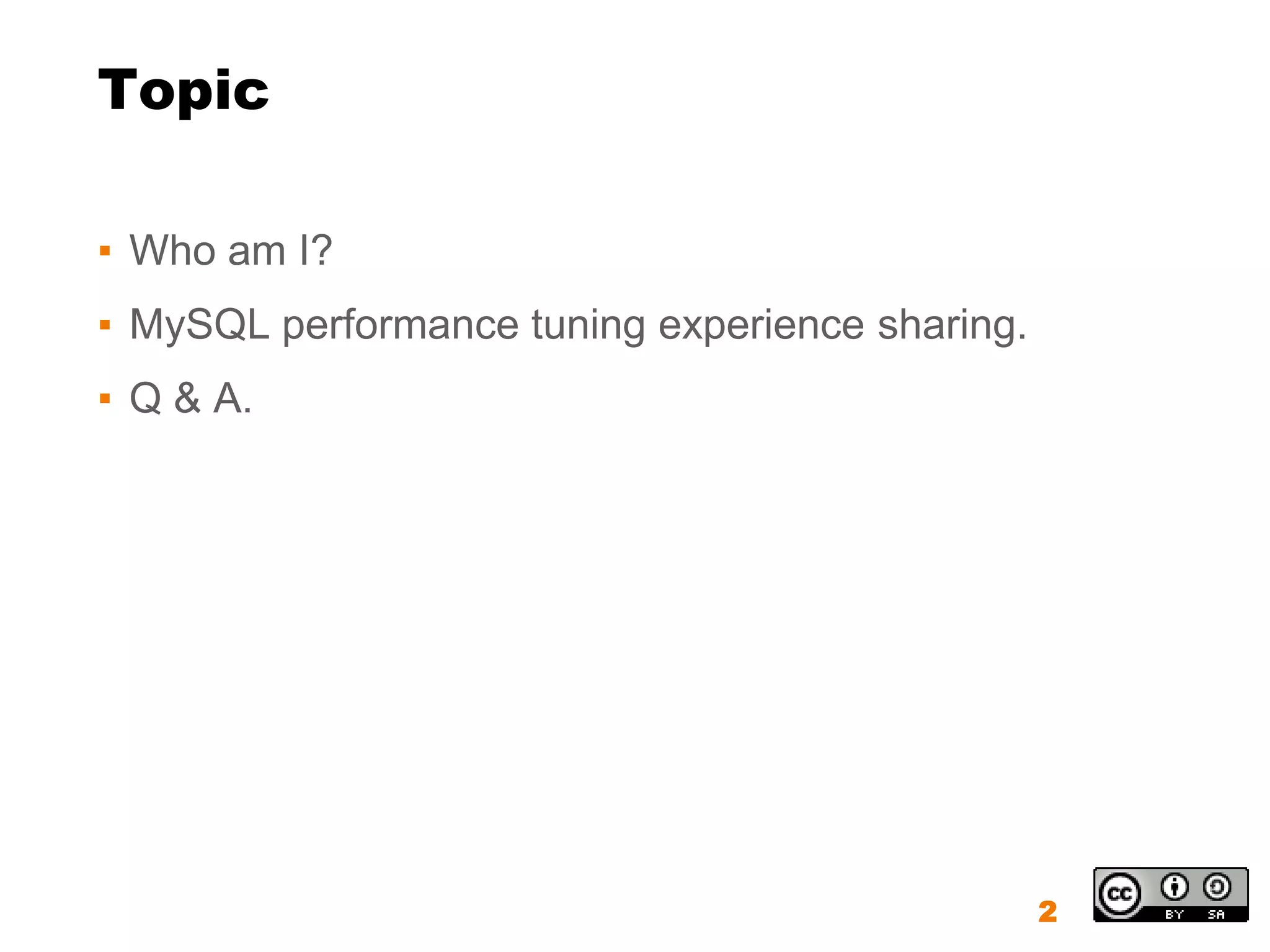The width and height of the screenshot is (1270, 952).
Task: Click the orange bullet beside MySQL line
Action: (x=105, y=325)
